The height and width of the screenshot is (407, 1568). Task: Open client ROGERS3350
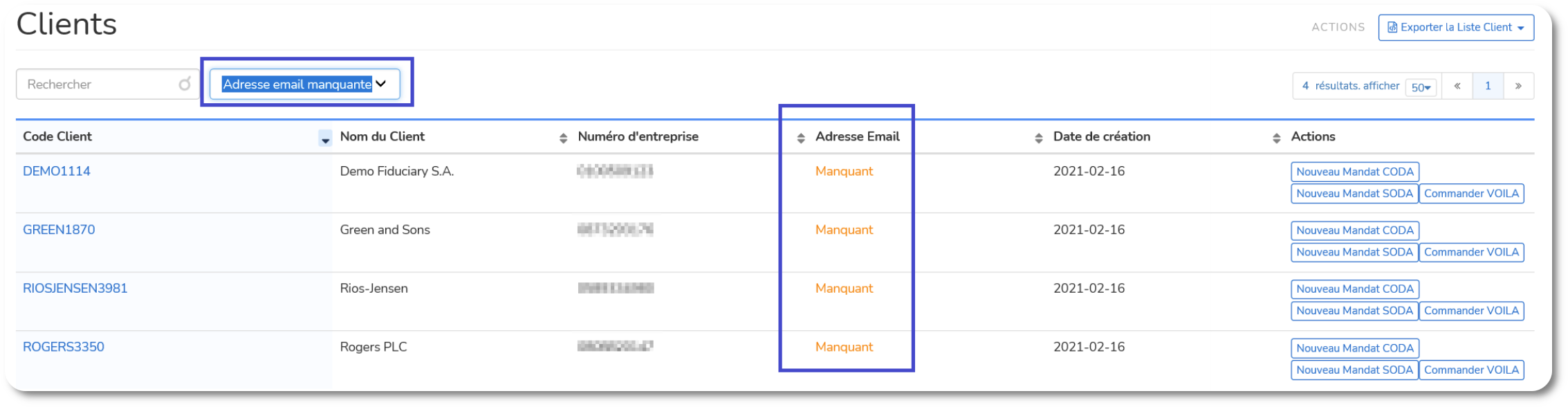click(64, 347)
